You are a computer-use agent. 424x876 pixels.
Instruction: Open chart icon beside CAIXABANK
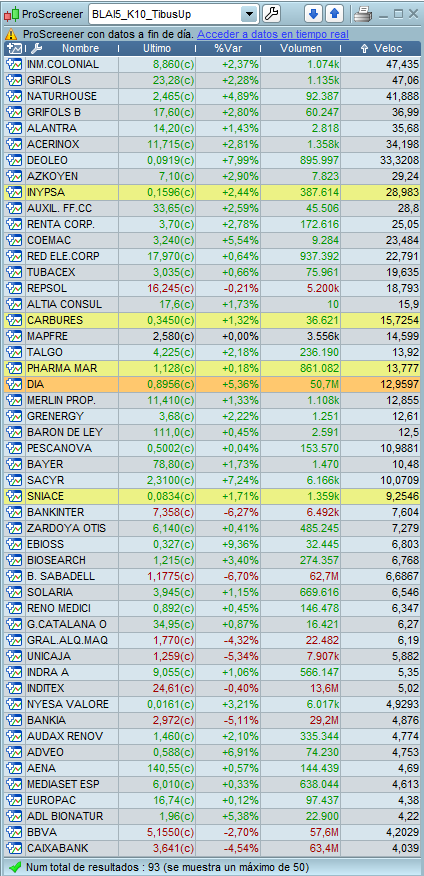(x=13, y=848)
